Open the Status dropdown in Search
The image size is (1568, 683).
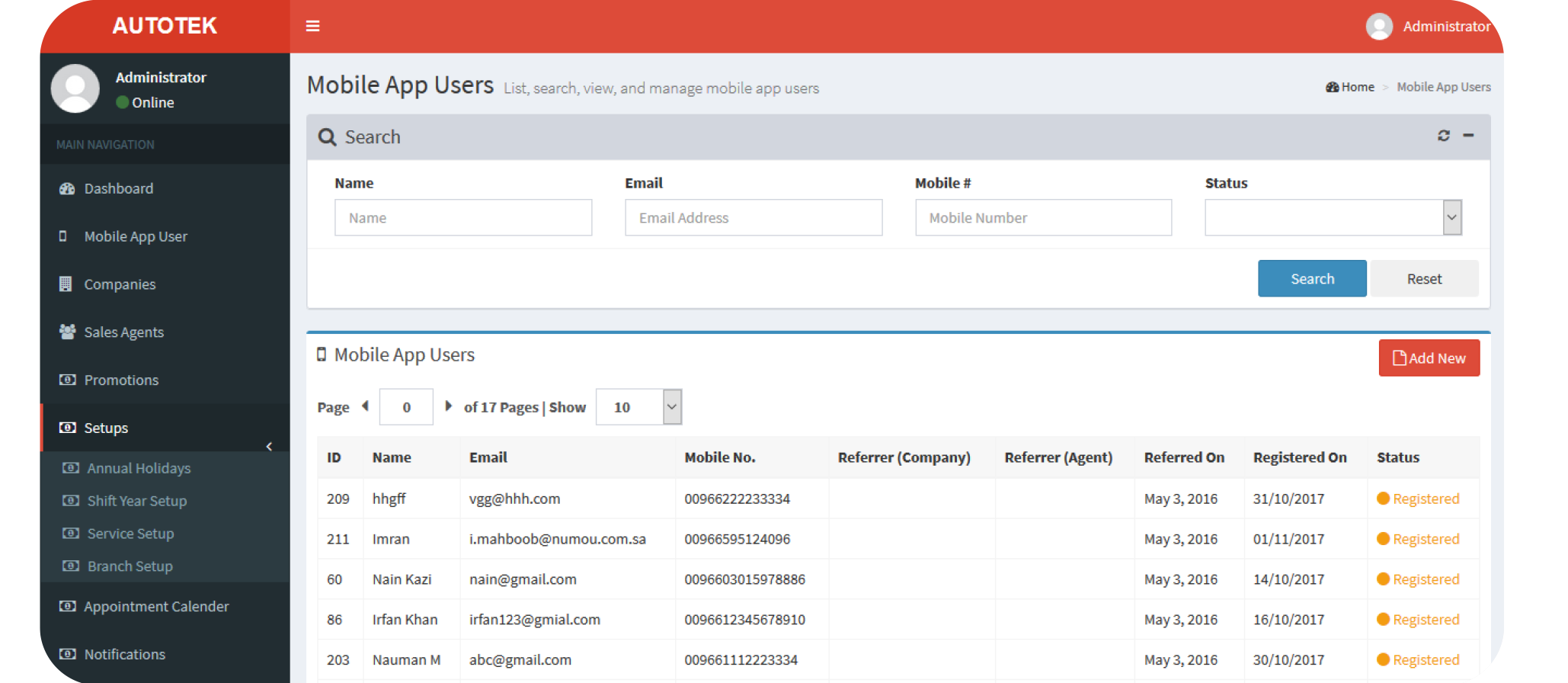click(1333, 217)
